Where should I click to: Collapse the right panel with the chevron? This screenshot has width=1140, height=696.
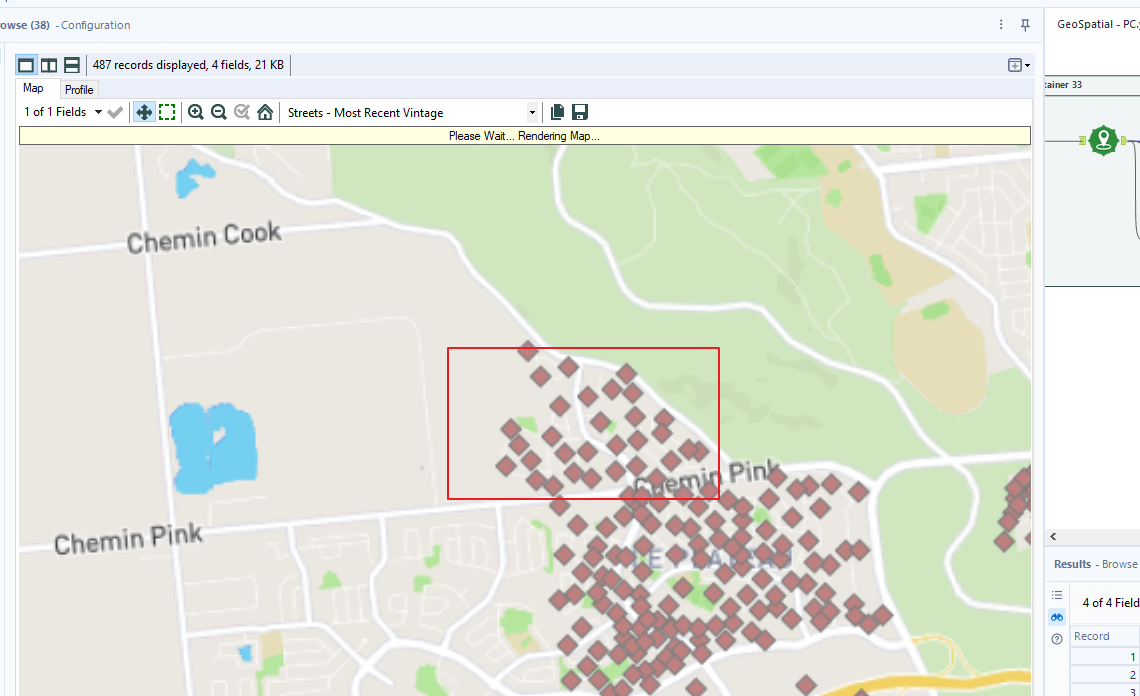point(1053,536)
